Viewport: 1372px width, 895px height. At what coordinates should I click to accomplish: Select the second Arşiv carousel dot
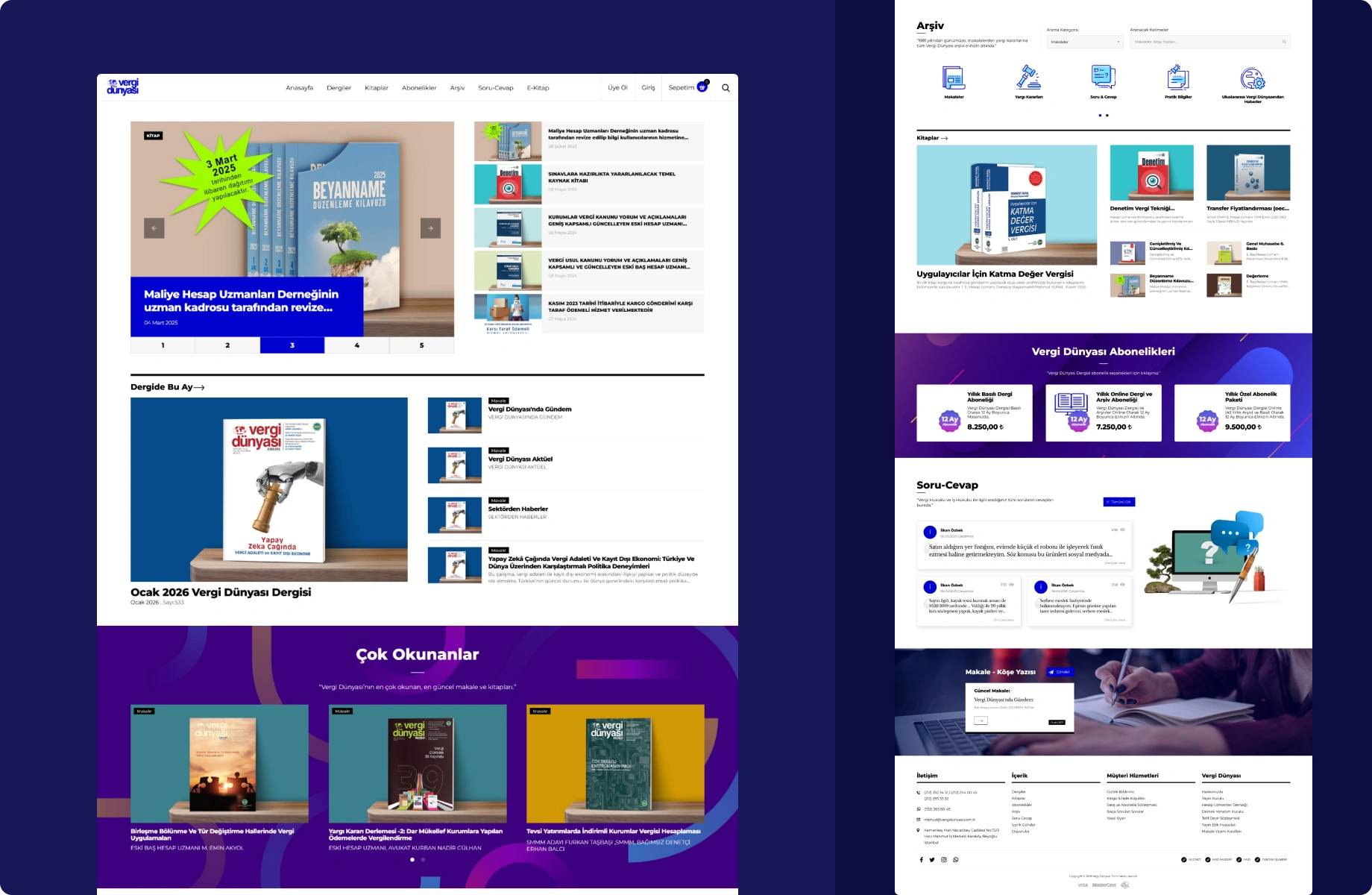(1107, 116)
